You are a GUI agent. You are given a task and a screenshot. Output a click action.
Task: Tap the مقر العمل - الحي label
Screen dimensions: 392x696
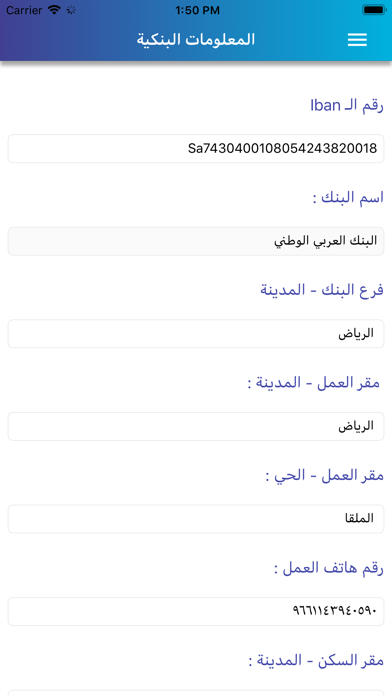(x=325, y=475)
